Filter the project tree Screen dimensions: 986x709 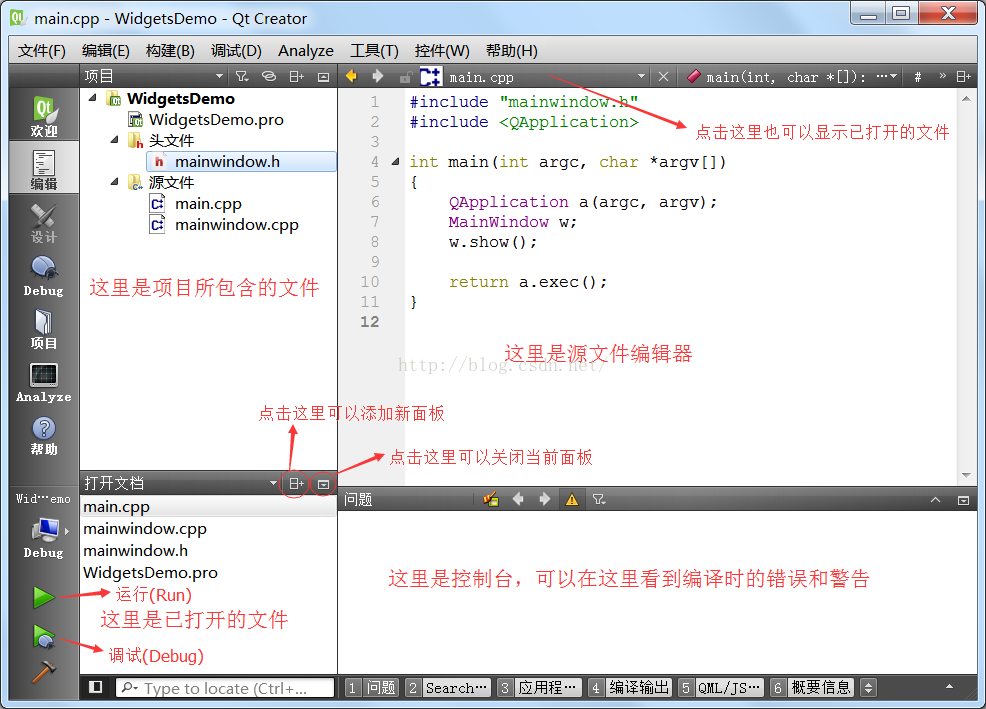pyautogui.click(x=241, y=77)
